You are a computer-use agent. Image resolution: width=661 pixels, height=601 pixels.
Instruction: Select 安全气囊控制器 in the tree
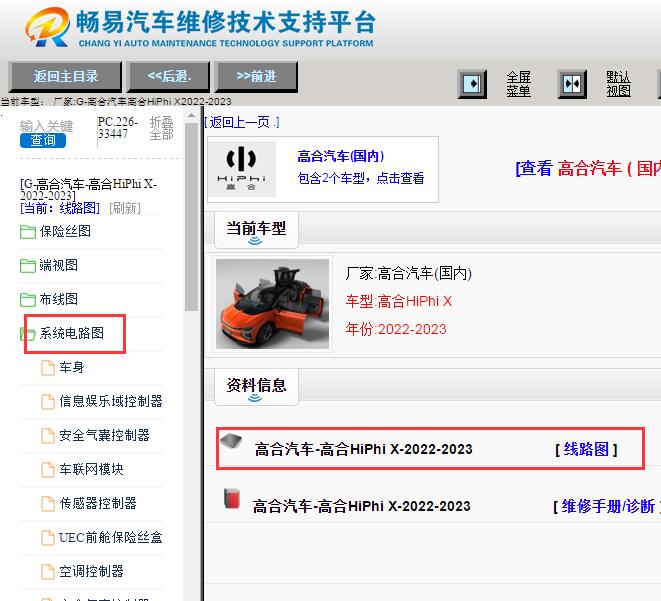105,436
